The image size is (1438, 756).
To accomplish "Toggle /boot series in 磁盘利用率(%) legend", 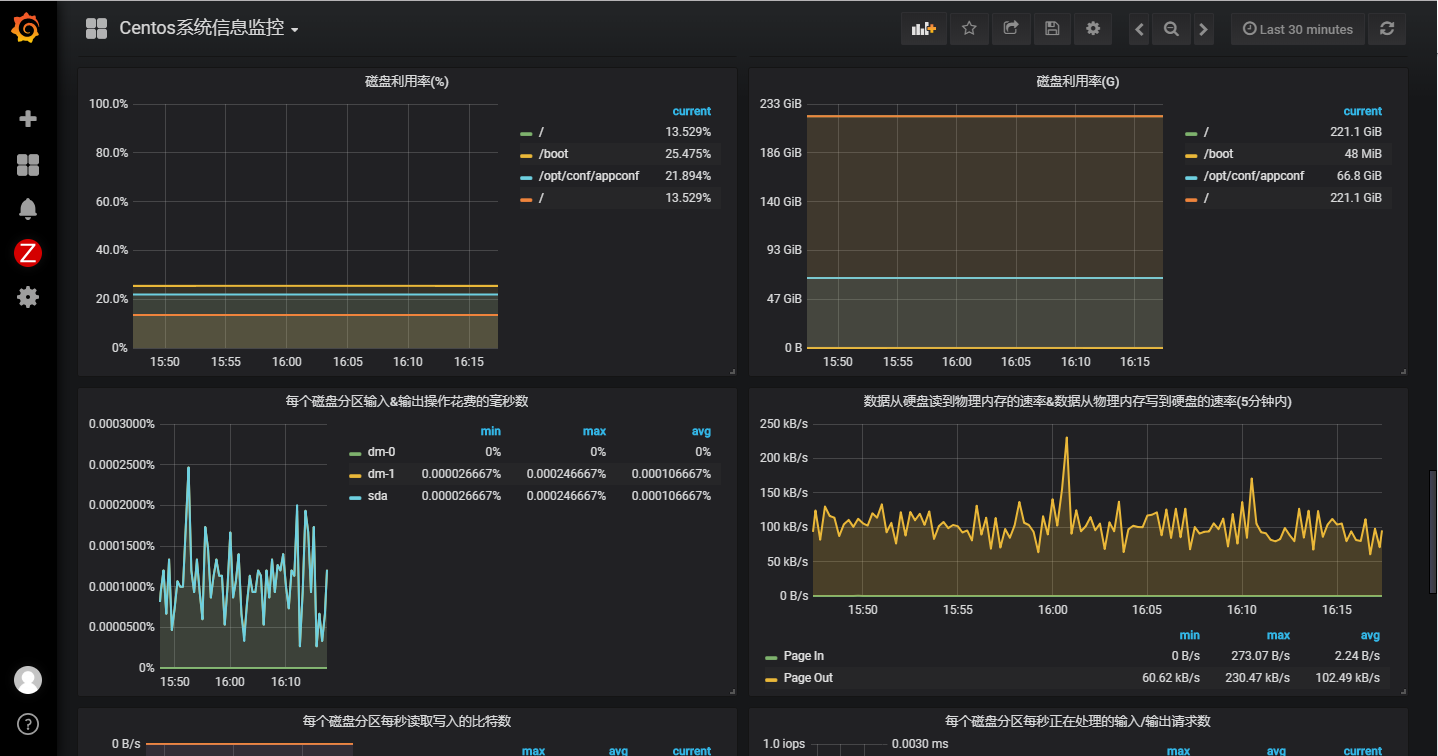I will pyautogui.click(x=553, y=154).
